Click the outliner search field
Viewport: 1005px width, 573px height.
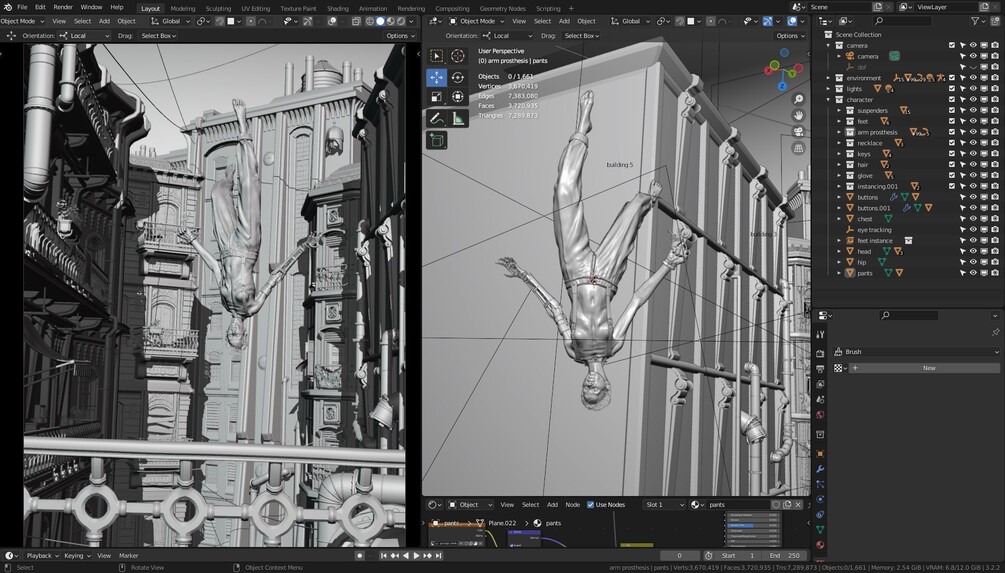[902, 21]
